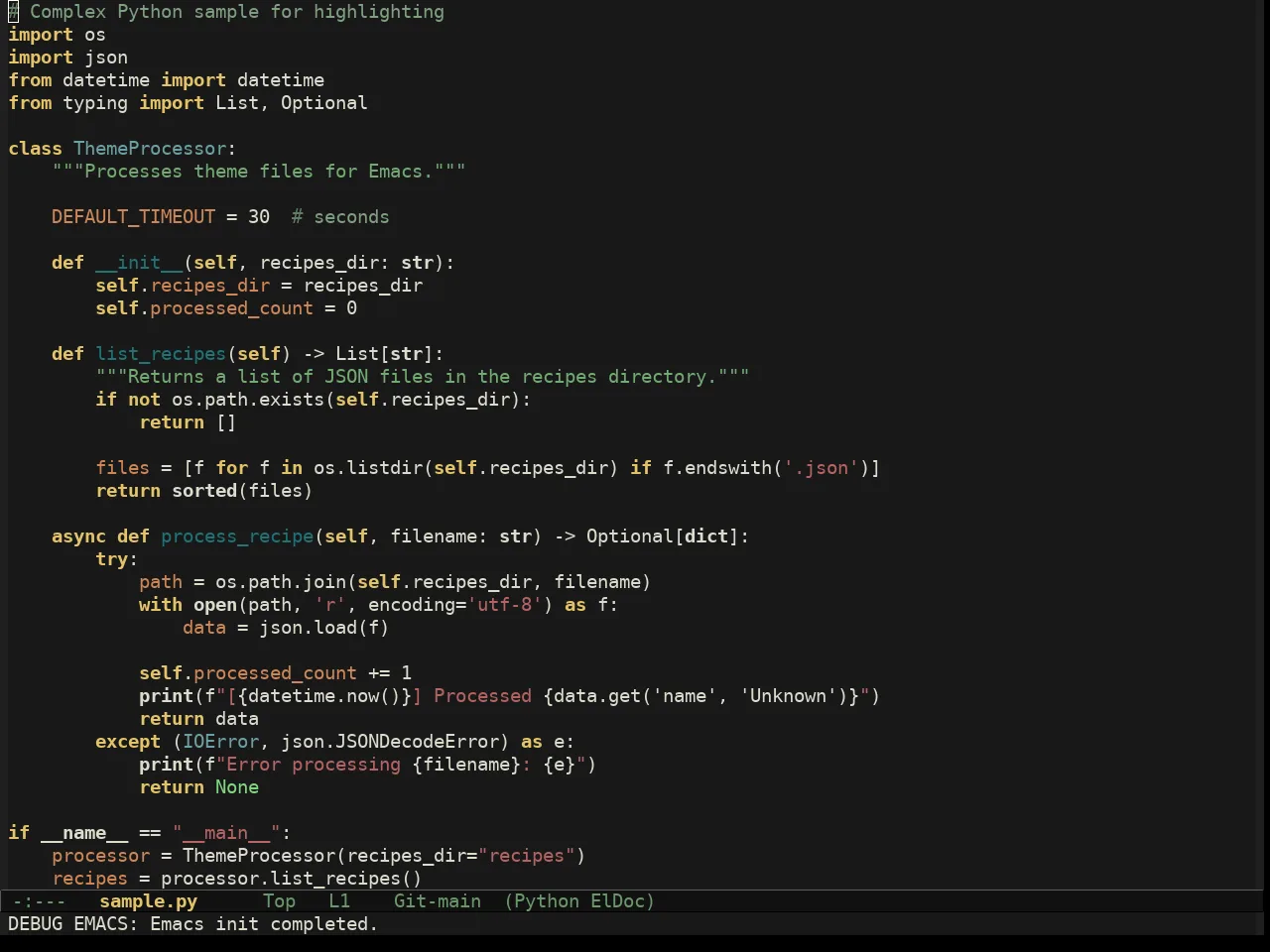Place cursor on json in 'import json'

point(106,58)
